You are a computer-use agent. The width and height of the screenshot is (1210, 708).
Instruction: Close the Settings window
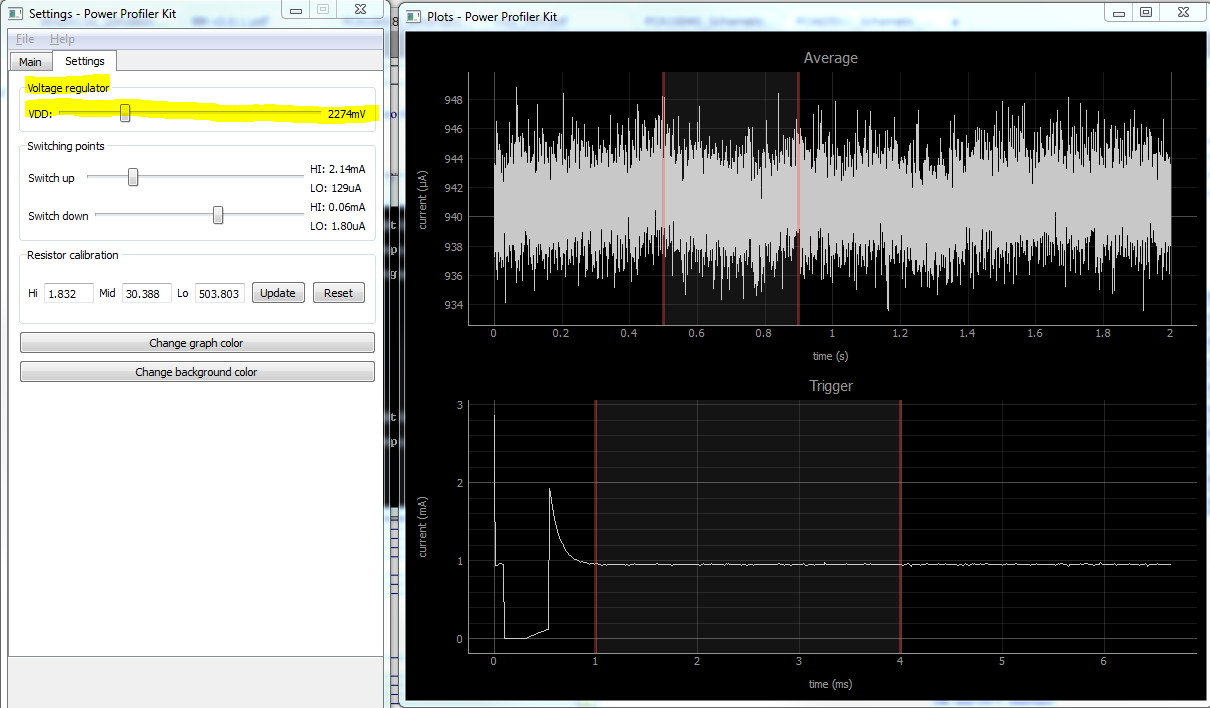click(360, 10)
